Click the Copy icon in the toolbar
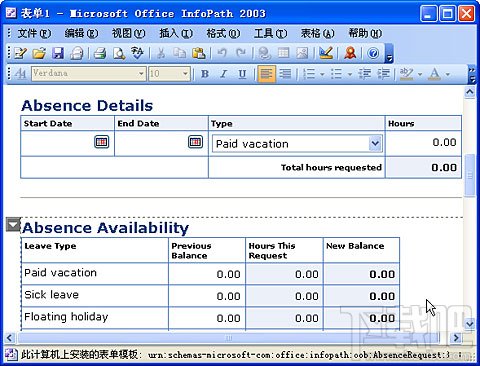Screen dimensions: 480x366 pyautogui.click(x=180, y=53)
